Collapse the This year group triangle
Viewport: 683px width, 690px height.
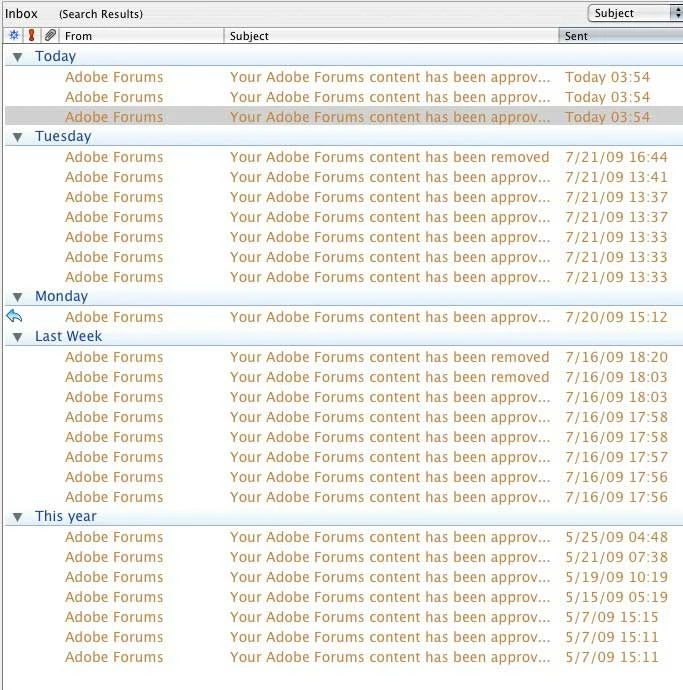point(18,517)
